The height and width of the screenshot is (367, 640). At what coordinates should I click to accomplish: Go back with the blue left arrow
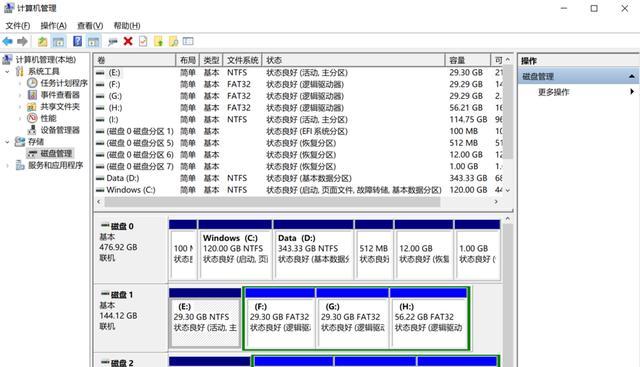[8, 41]
